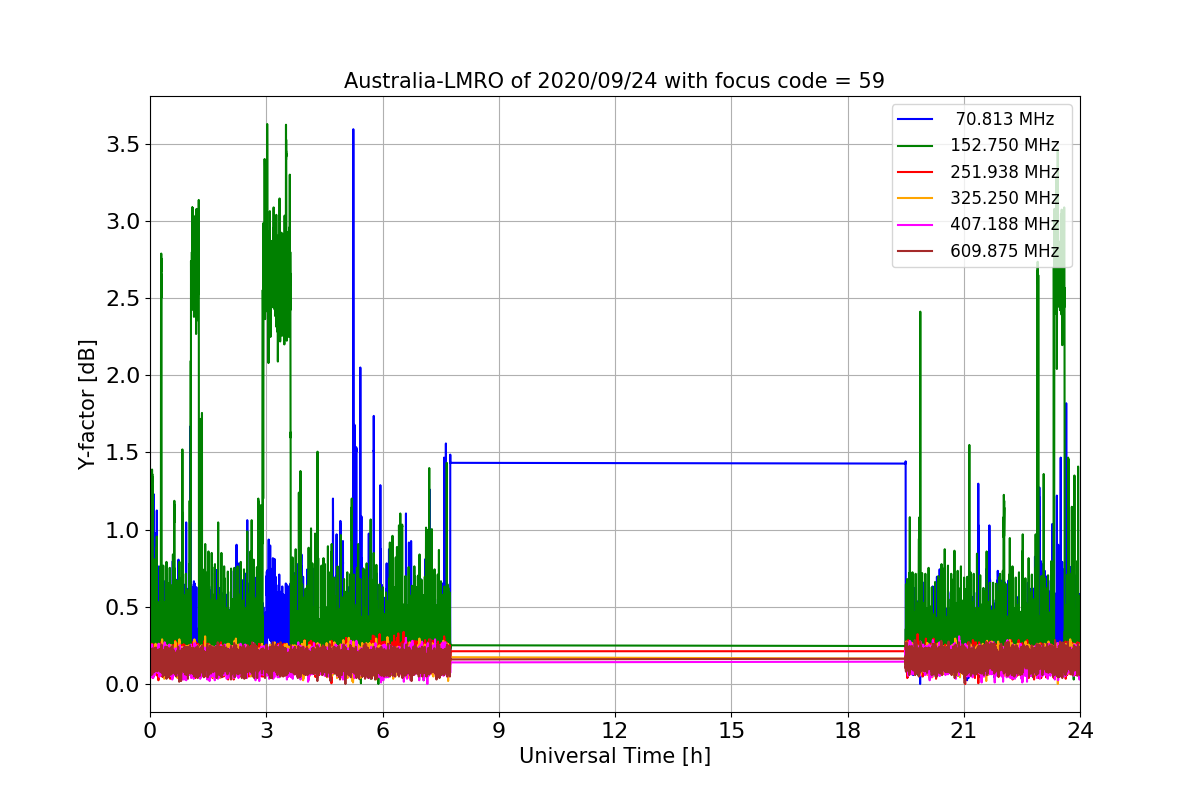This screenshot has width=1200, height=800.
Task: Click the x-axis tick label 12
Action: pos(615,731)
